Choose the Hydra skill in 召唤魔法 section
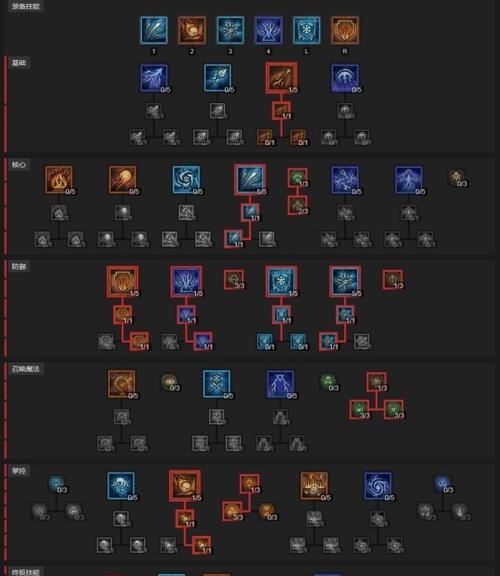500x576 pixels. point(122,384)
